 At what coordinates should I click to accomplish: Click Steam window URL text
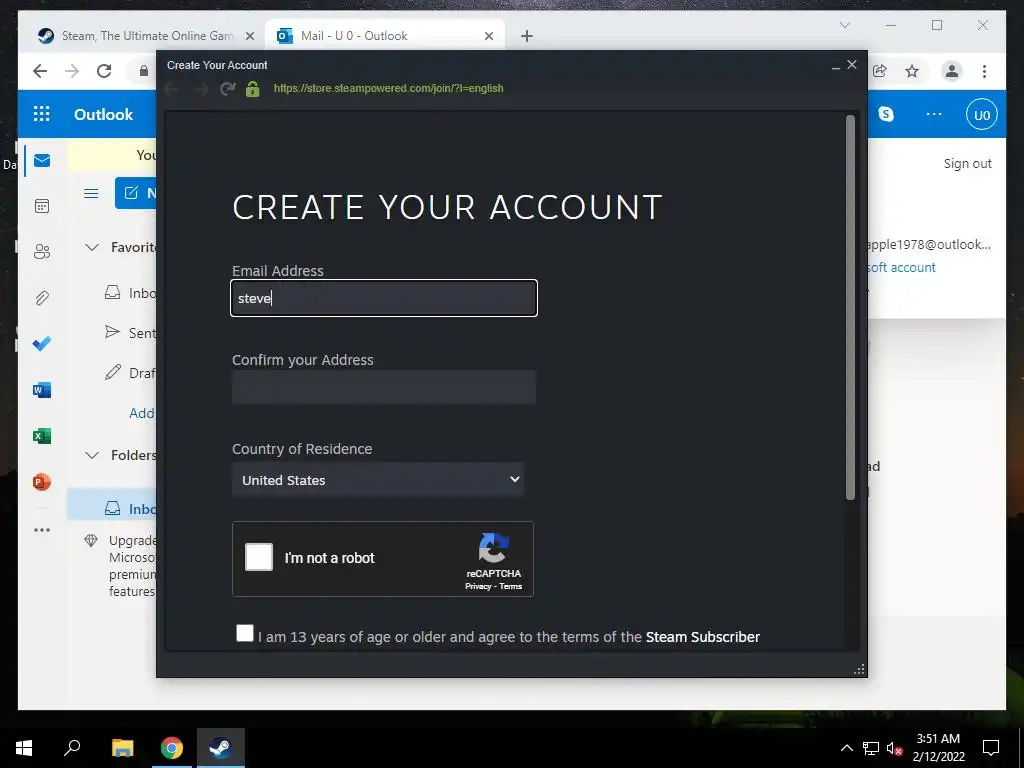(389, 88)
